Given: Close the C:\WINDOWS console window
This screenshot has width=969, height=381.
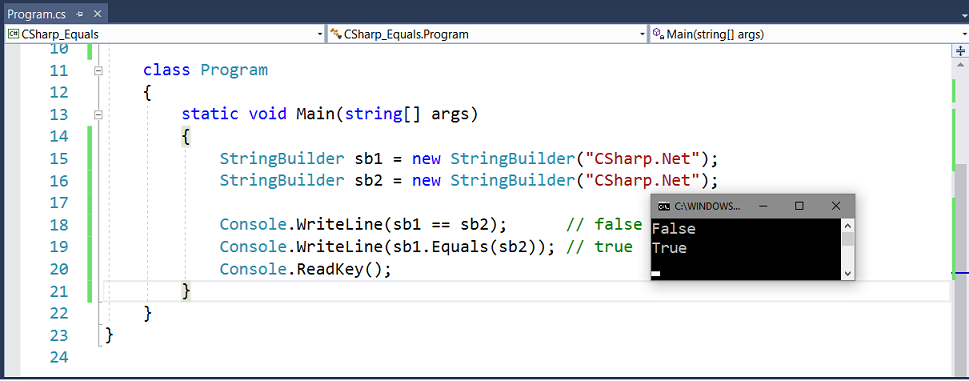Looking at the screenshot, I should [x=836, y=206].
